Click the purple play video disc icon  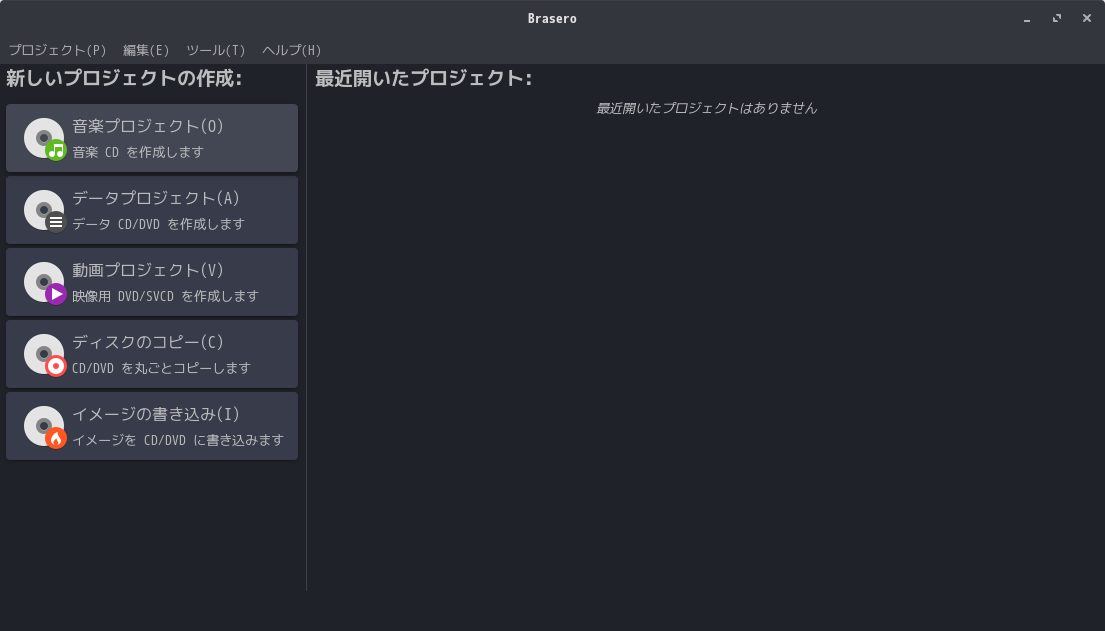45,283
